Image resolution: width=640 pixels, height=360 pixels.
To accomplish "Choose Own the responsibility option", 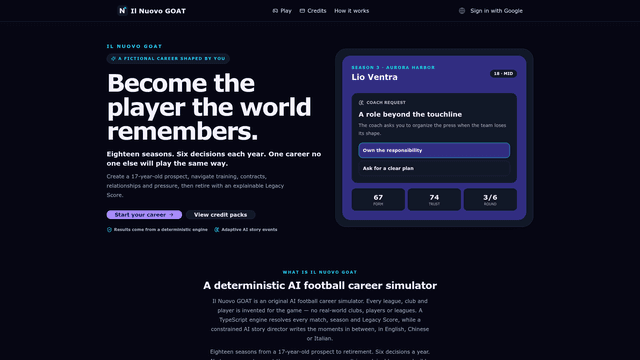I will point(434,150).
